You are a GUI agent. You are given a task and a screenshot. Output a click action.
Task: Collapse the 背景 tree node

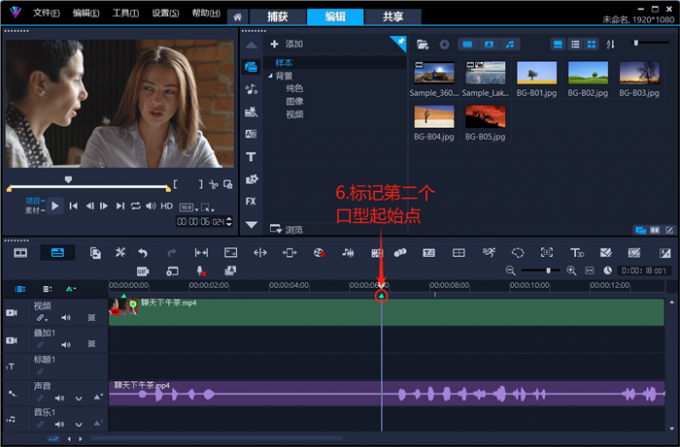coord(271,76)
